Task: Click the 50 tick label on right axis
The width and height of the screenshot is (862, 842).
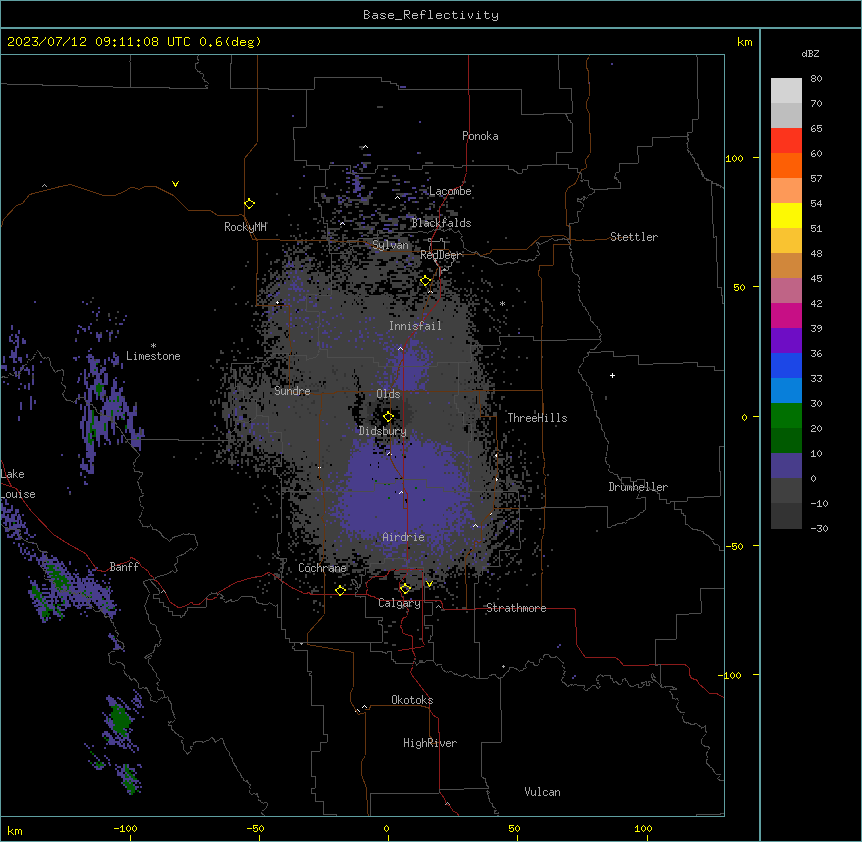Action: point(739,287)
